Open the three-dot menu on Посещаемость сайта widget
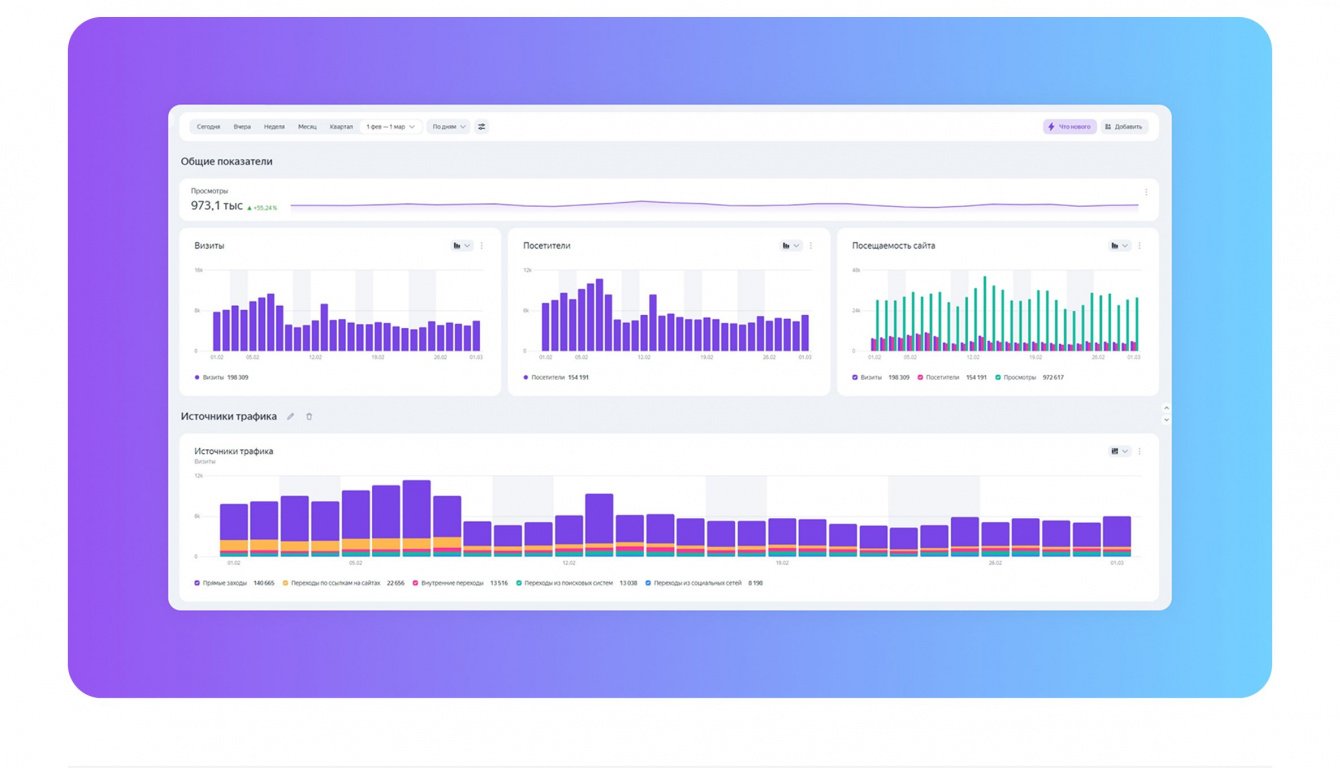Viewport: 1340px width, 768px height. (x=1140, y=245)
